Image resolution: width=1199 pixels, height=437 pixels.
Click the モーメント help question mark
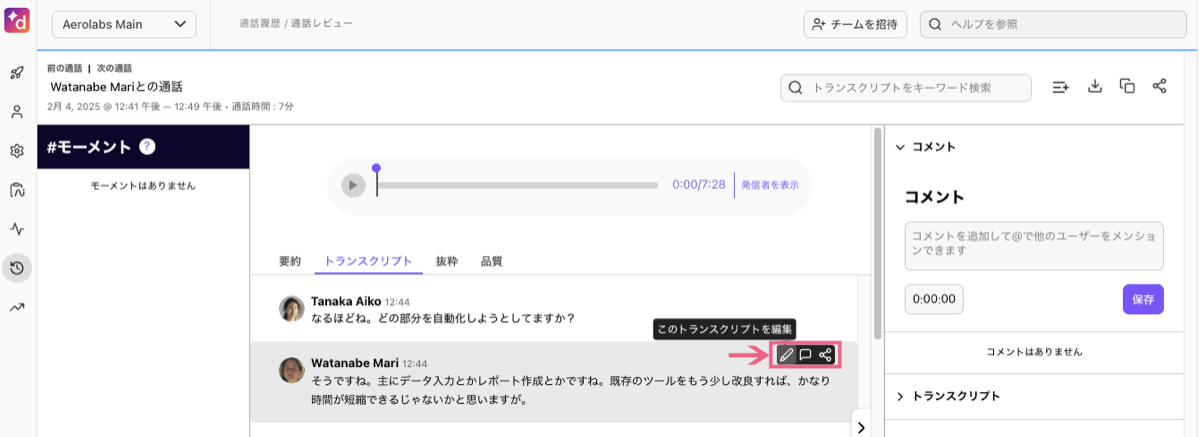148,147
